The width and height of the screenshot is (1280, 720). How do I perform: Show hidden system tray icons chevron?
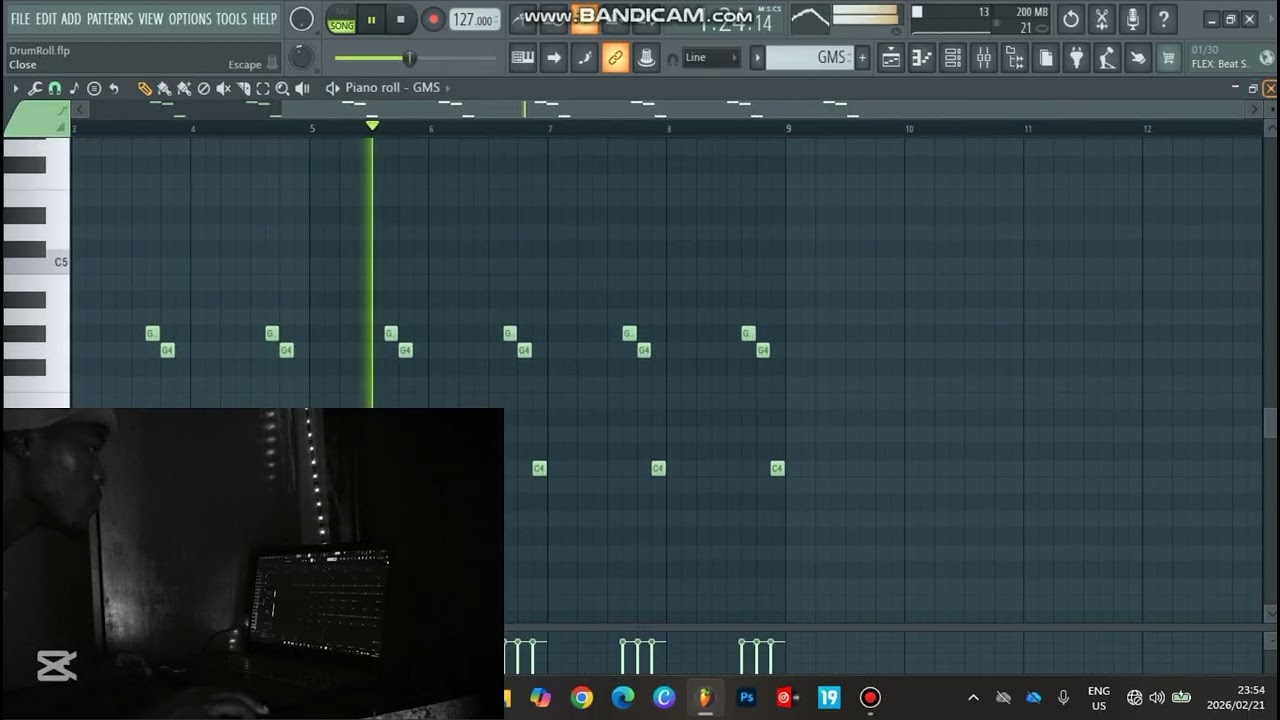[x=973, y=697]
